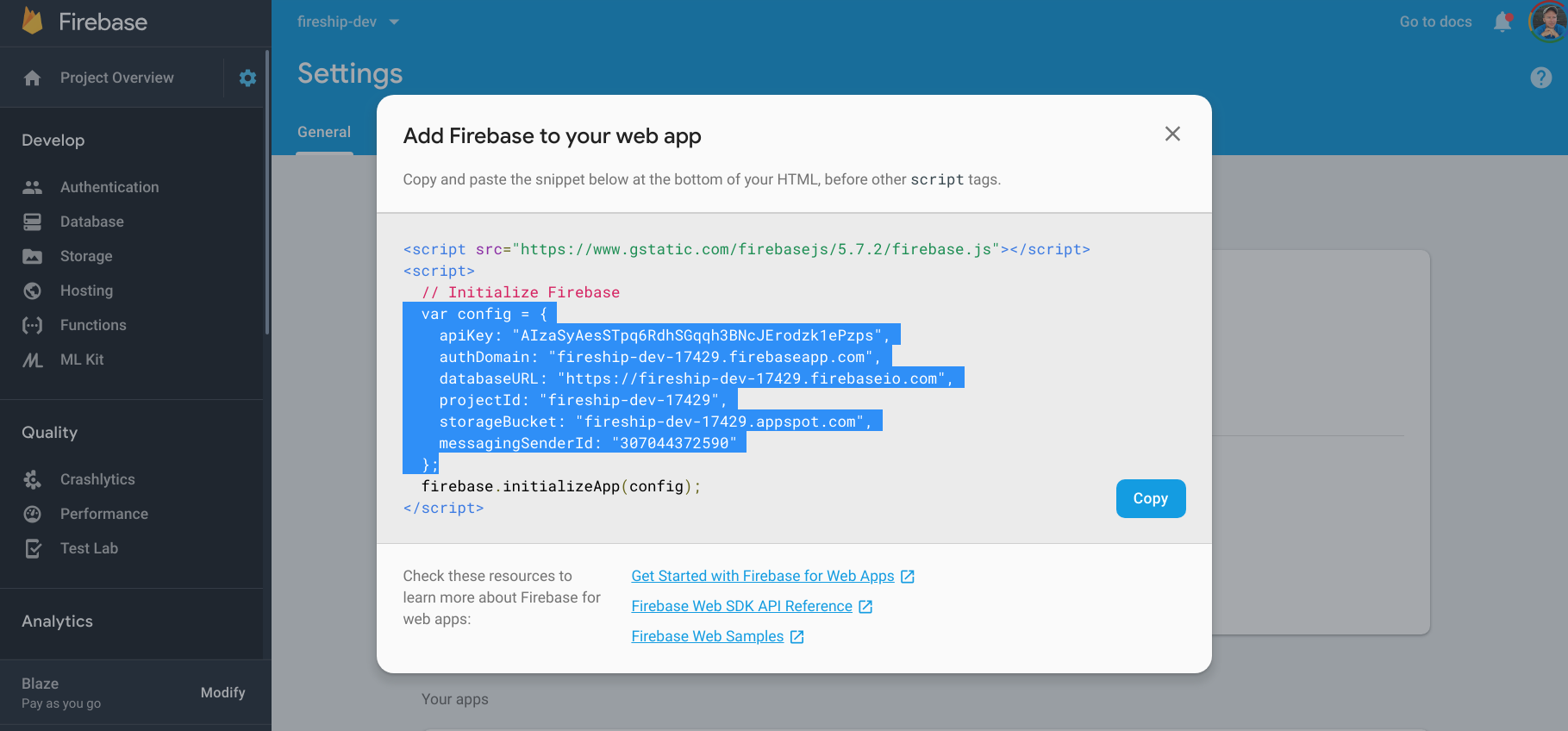
Task: Click the sidebar vertical scrollbar
Action: [267, 192]
